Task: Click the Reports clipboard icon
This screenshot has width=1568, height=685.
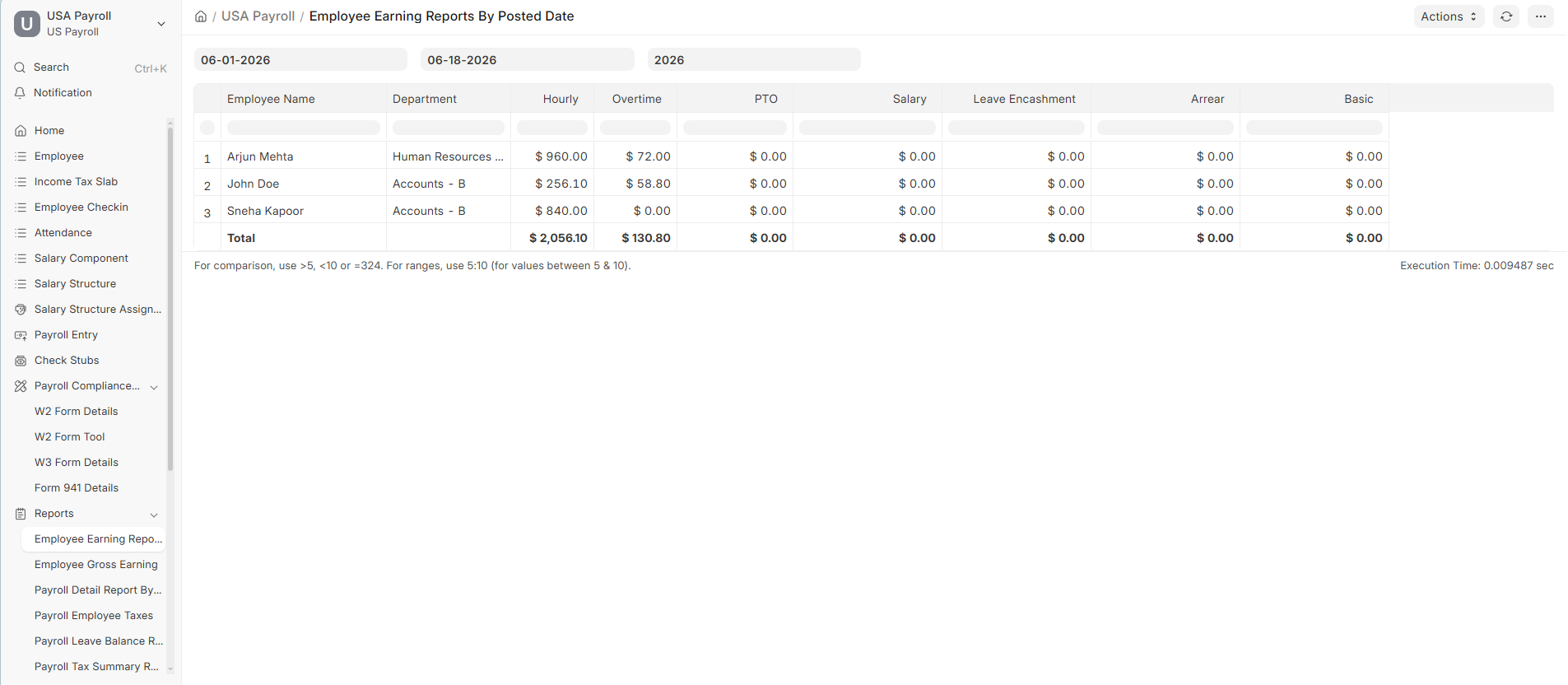Action: click(x=21, y=514)
